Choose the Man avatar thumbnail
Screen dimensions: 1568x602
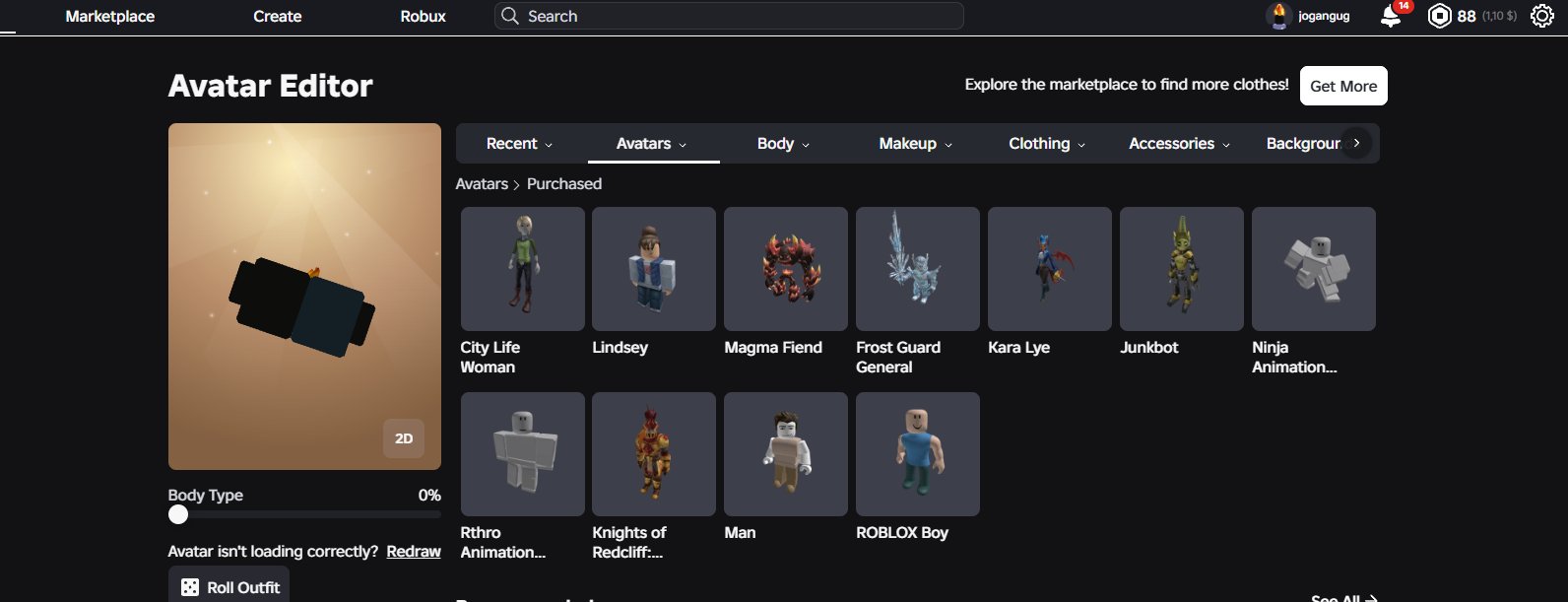[786, 454]
